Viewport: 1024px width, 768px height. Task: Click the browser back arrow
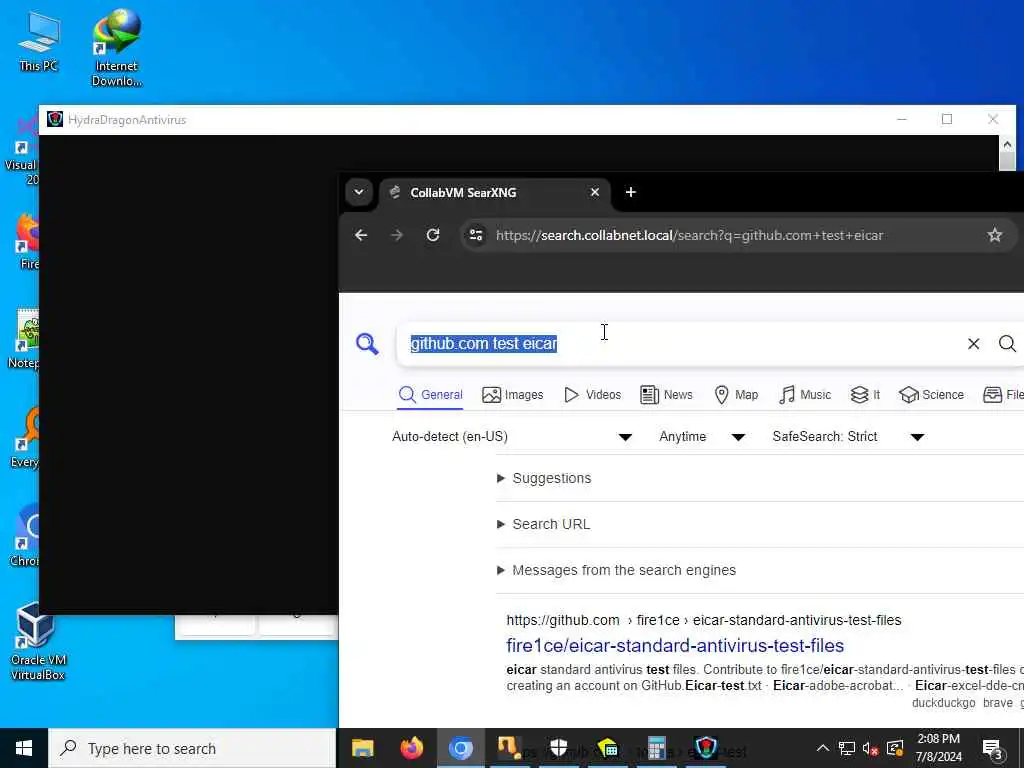coord(361,235)
